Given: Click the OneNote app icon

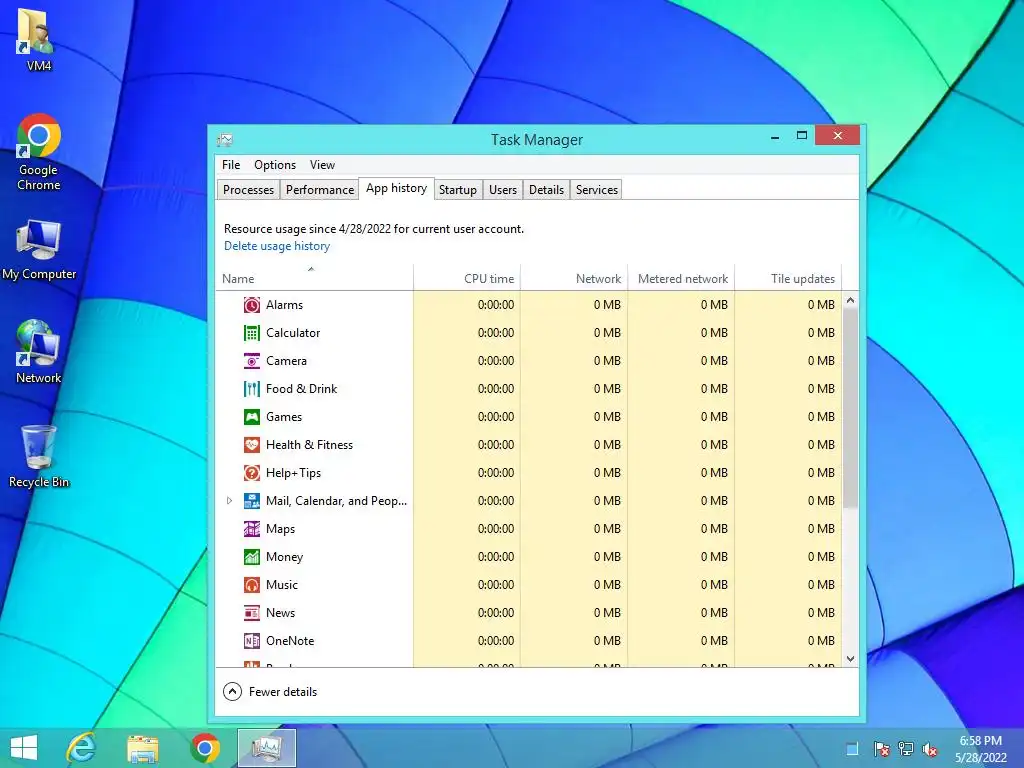Looking at the screenshot, I should pyautogui.click(x=251, y=641).
